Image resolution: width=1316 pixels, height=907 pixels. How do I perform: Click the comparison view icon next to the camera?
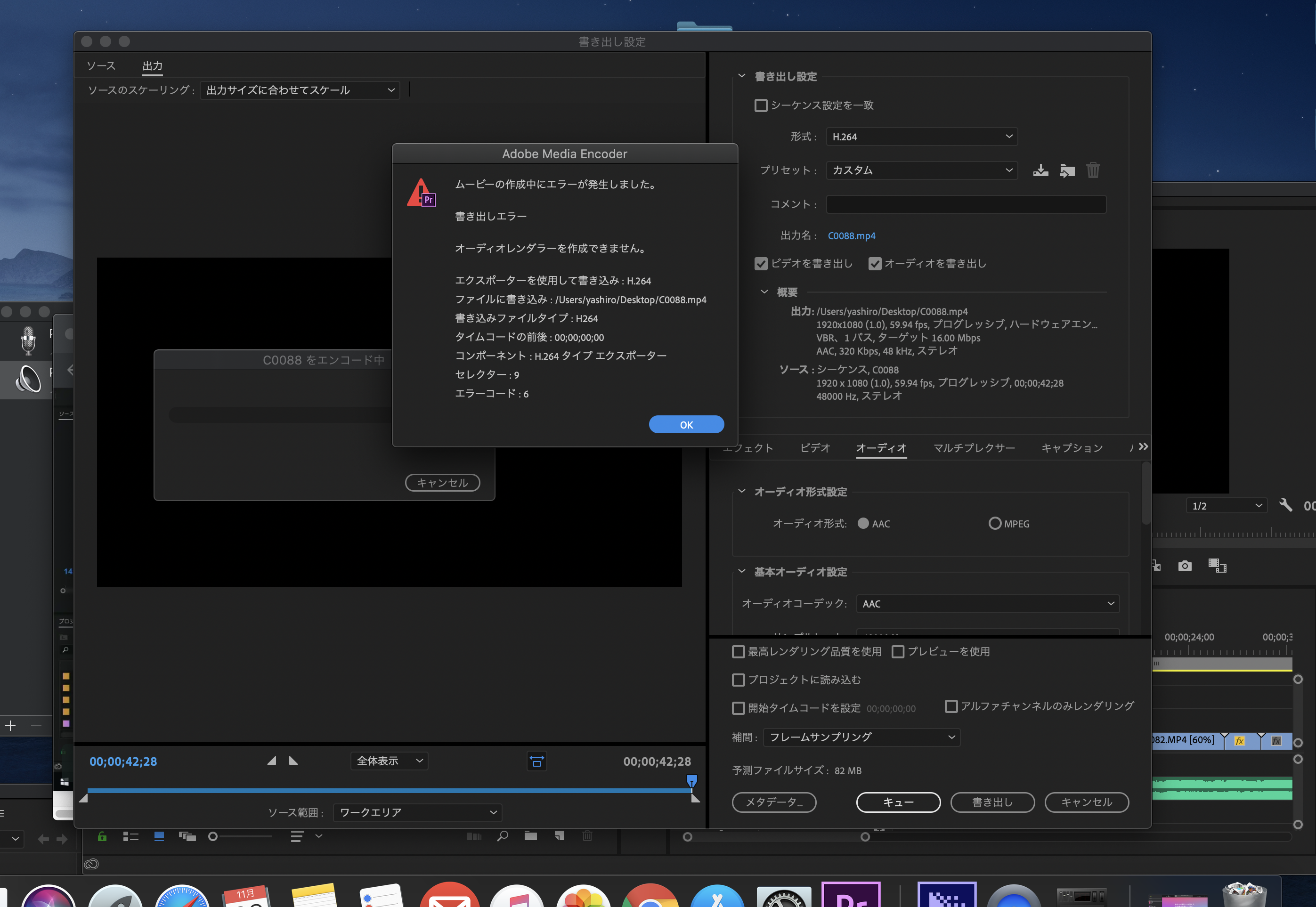[x=1217, y=566]
